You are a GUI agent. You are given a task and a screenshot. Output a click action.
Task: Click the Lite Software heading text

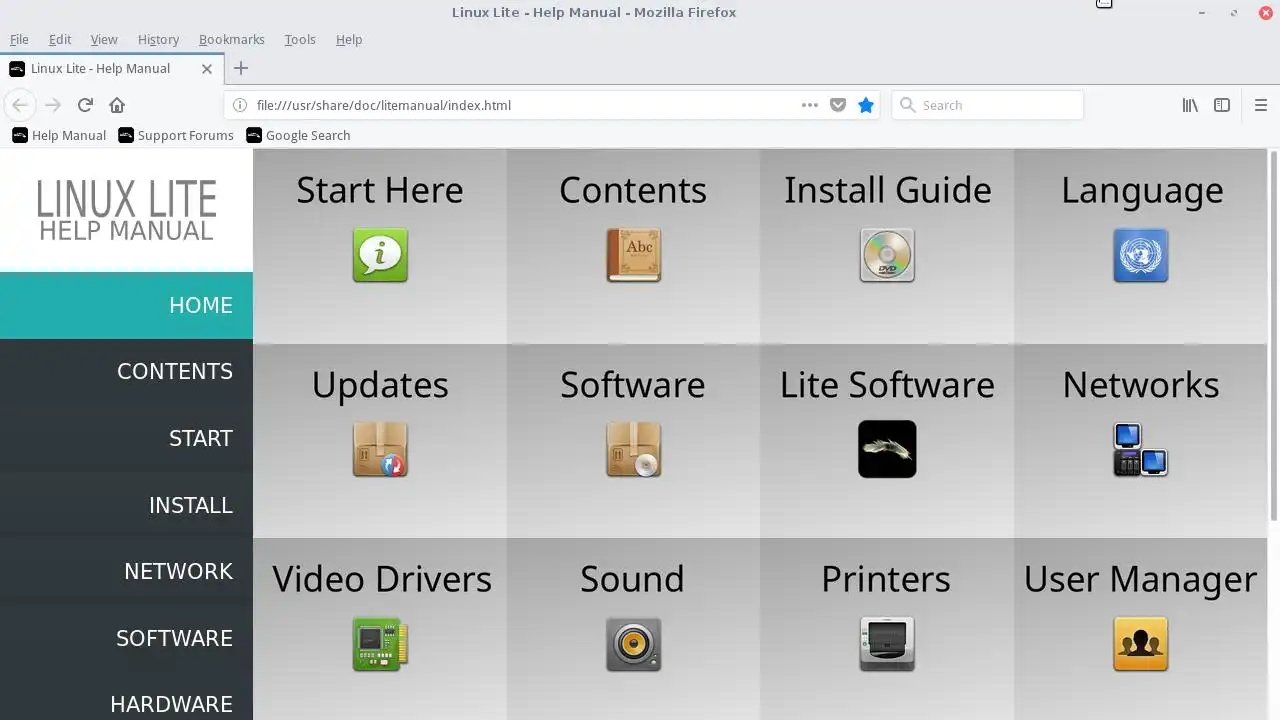(887, 385)
